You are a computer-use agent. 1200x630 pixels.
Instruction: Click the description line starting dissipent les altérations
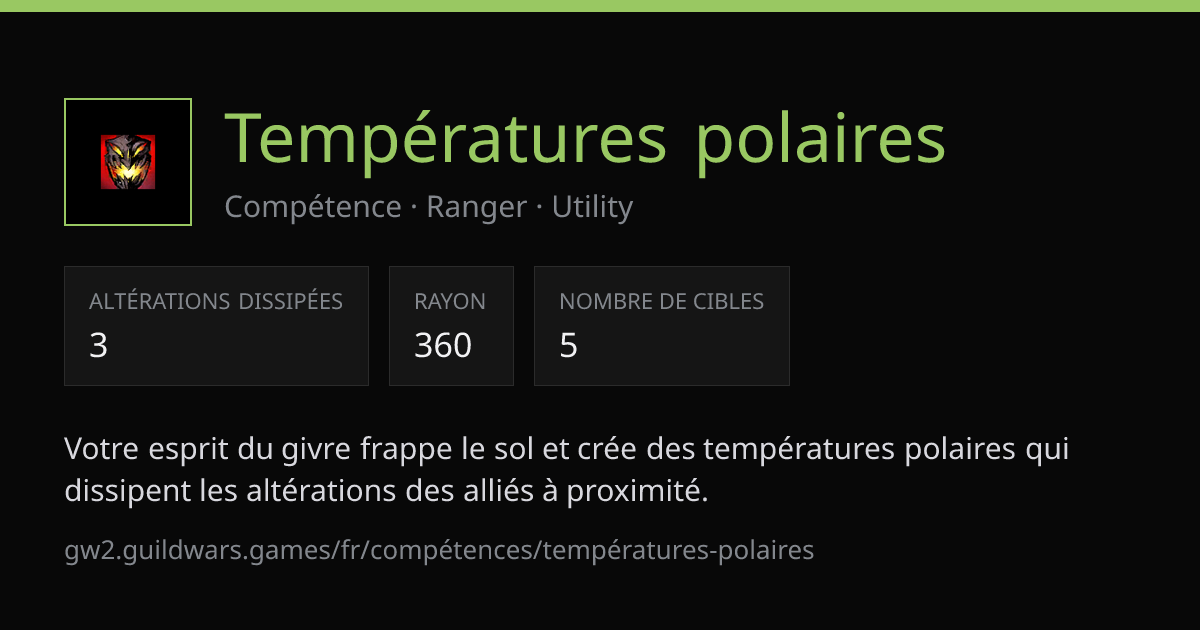[386, 491]
